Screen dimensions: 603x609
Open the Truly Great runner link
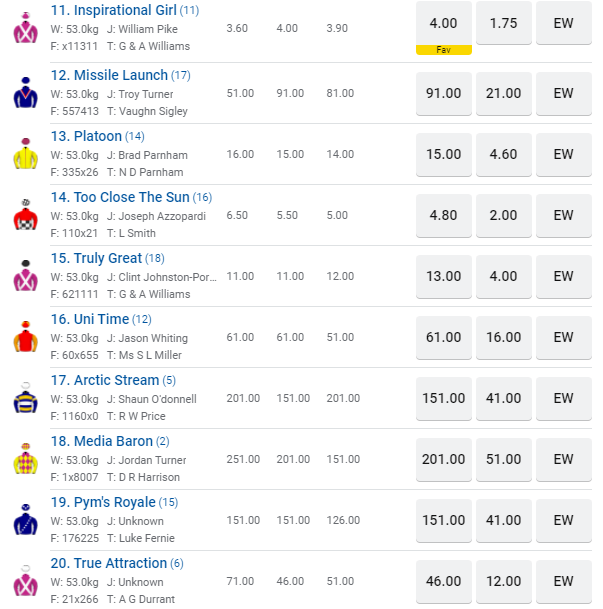coord(96,258)
